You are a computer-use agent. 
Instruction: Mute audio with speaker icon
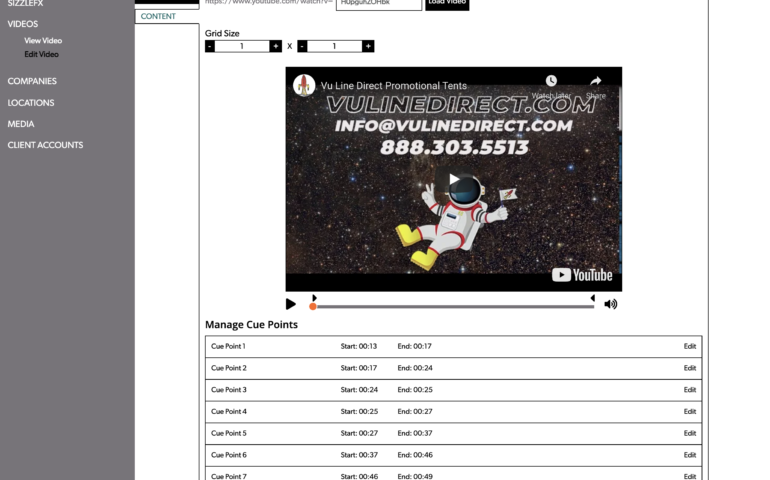coord(610,304)
